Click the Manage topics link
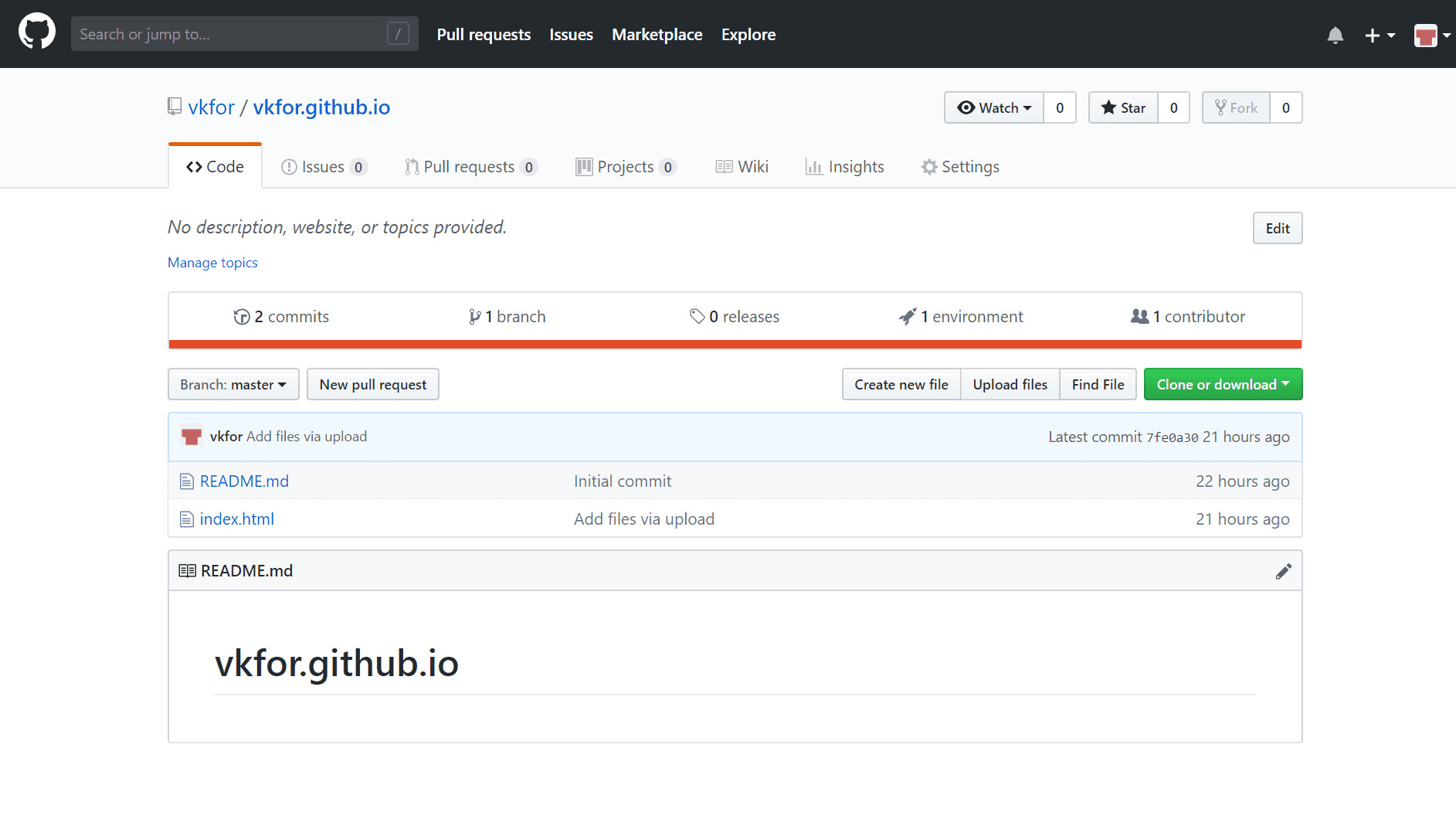 pyautogui.click(x=212, y=263)
